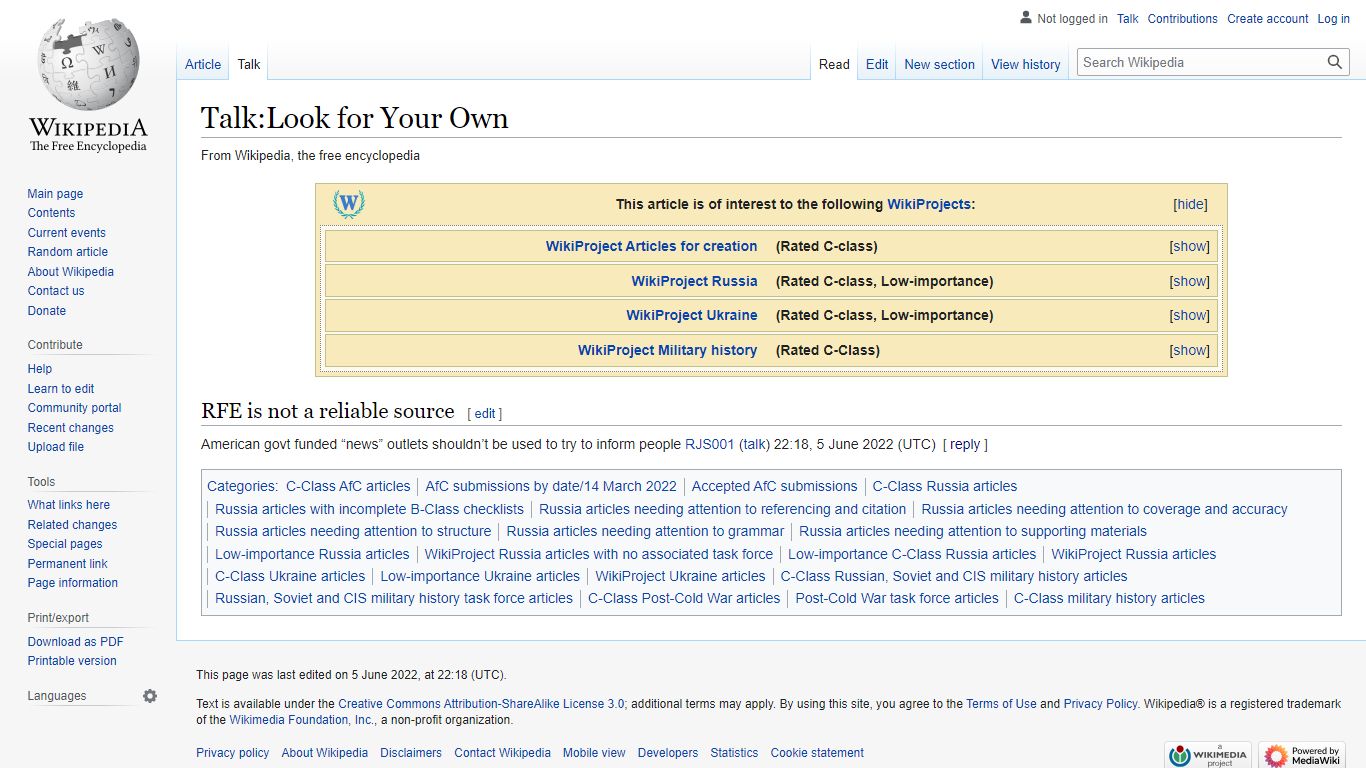This screenshot has width=1366, height=768.
Task: Show details for WikiProject Russia row
Action: 1190,281
